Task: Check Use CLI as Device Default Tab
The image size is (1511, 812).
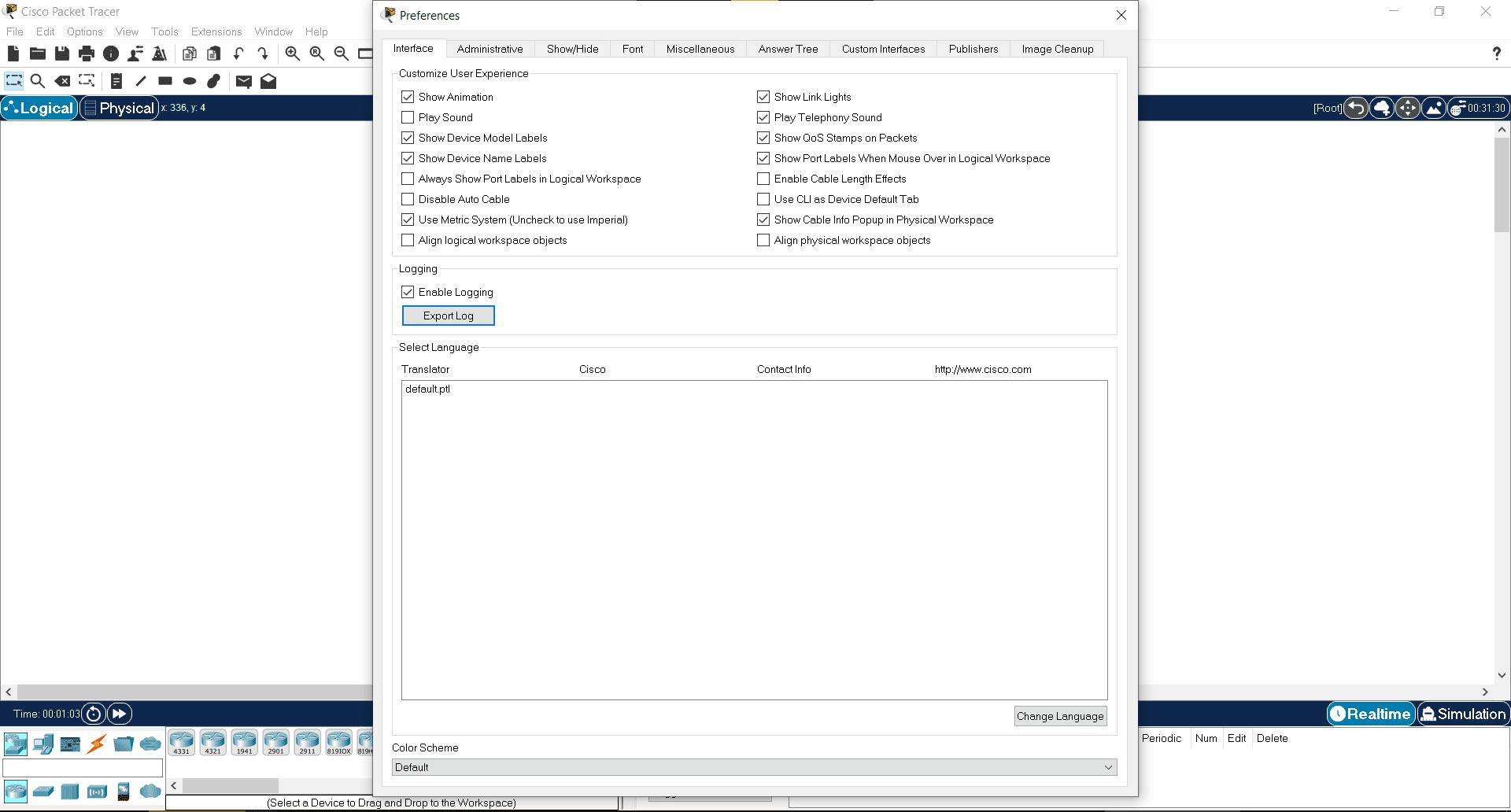Action: click(x=763, y=199)
